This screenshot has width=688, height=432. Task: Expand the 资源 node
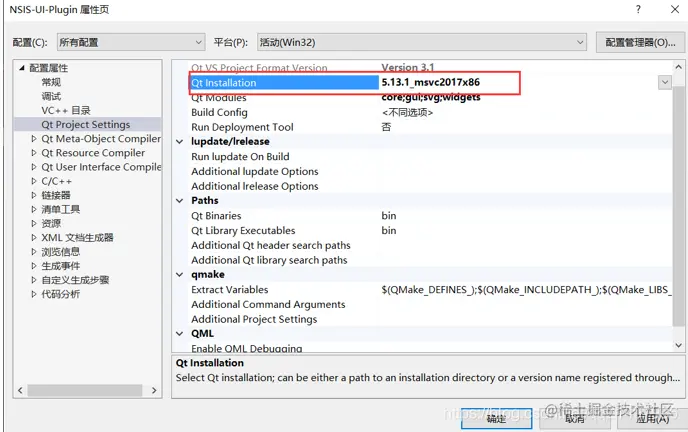(x=34, y=223)
